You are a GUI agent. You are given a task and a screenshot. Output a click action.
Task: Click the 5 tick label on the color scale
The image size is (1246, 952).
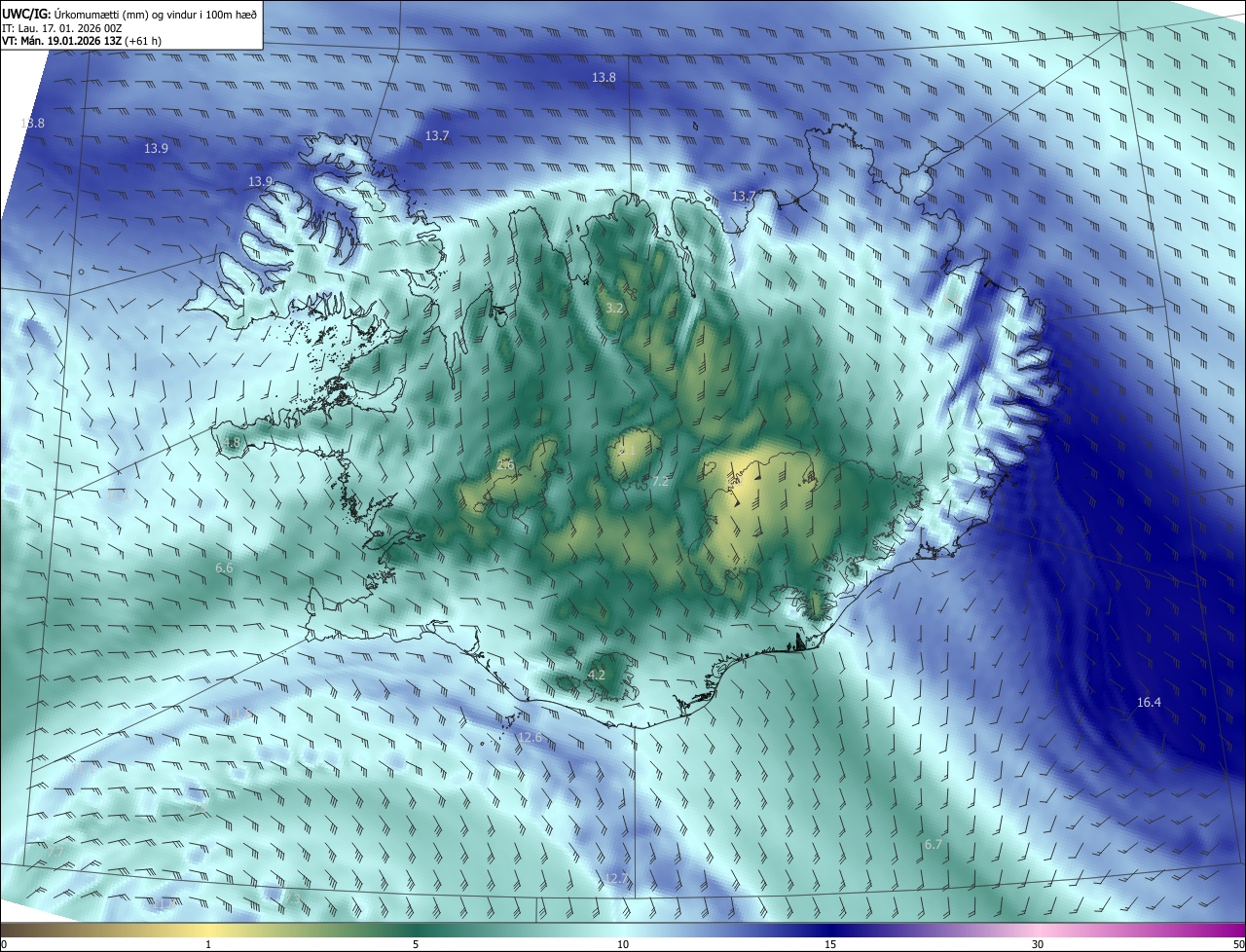416,944
